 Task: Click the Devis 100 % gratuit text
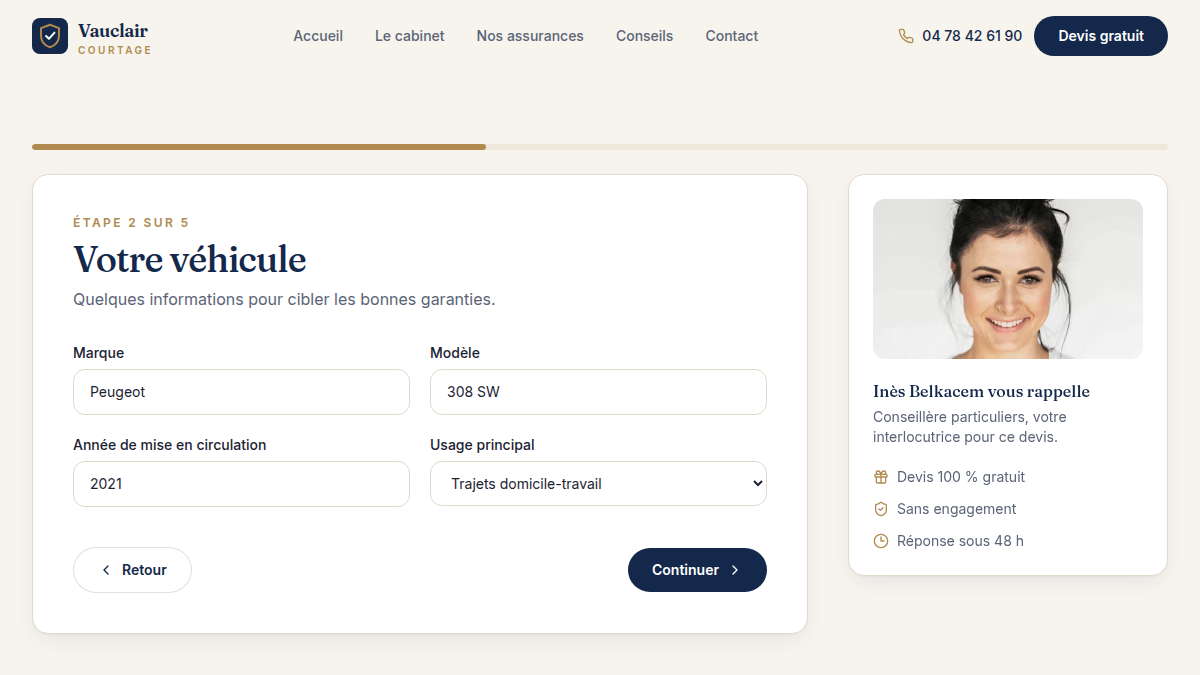[961, 477]
